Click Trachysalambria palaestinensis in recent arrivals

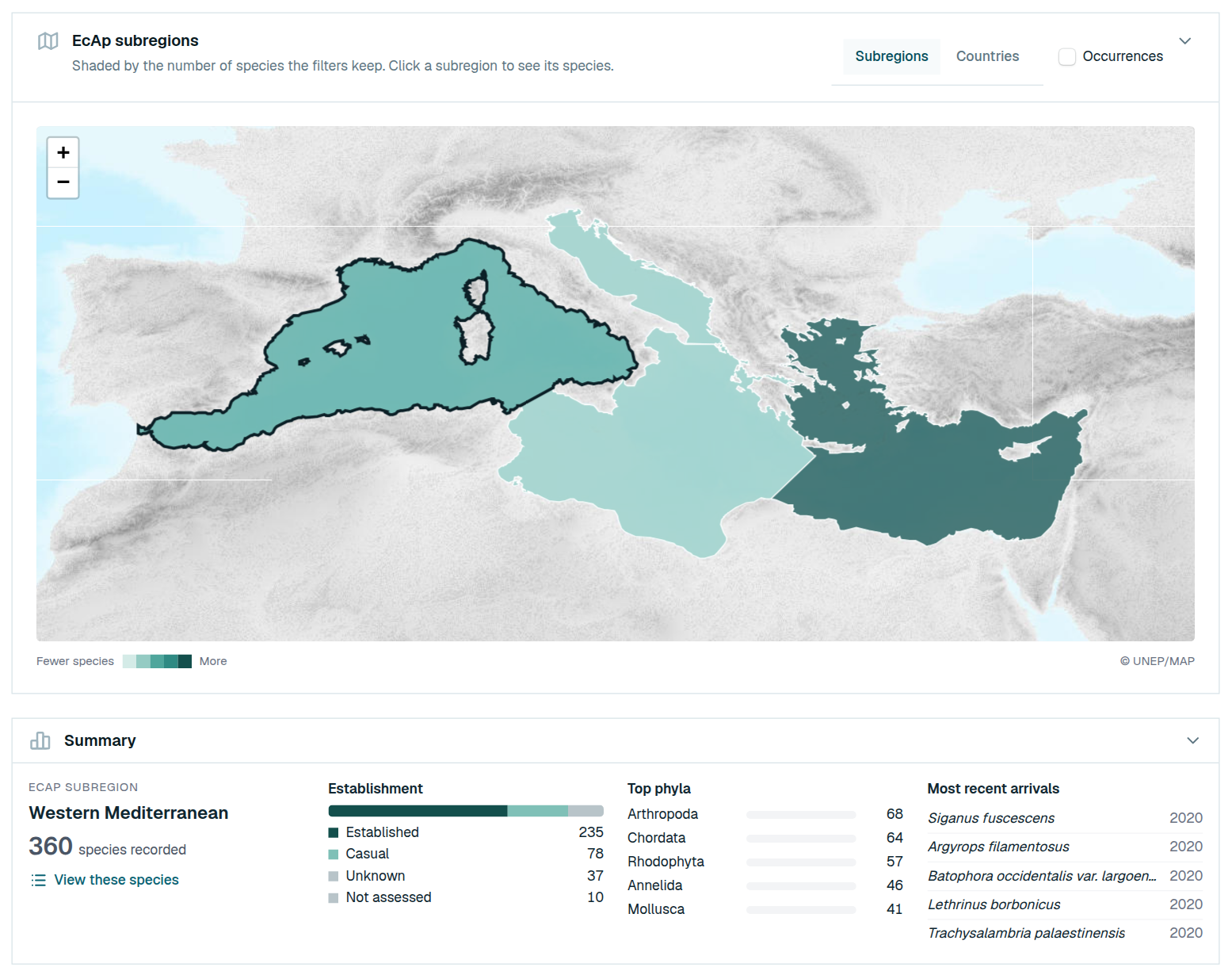pyautogui.click(x=1026, y=933)
